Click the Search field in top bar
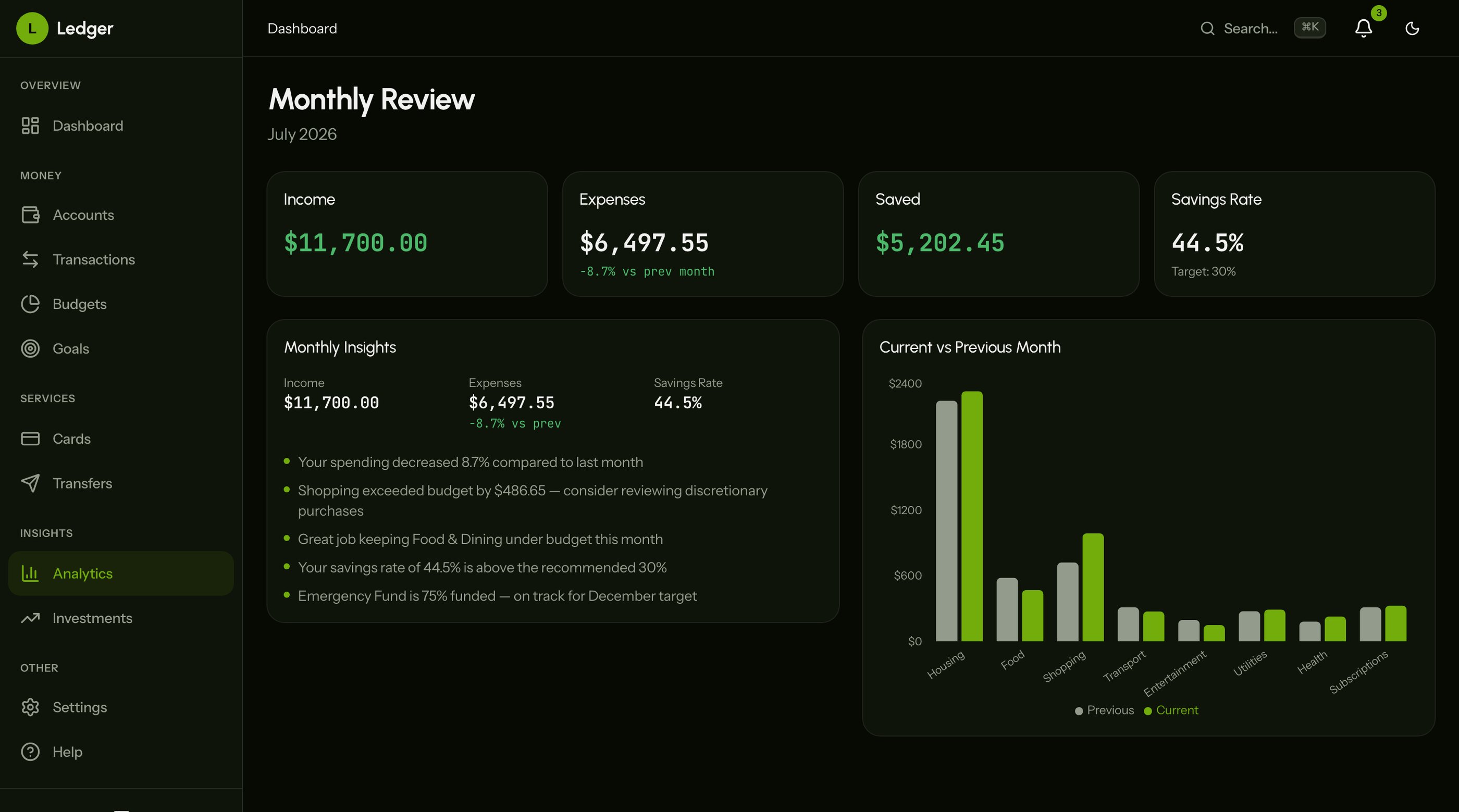Screen dimensions: 1459x812 1263,28
